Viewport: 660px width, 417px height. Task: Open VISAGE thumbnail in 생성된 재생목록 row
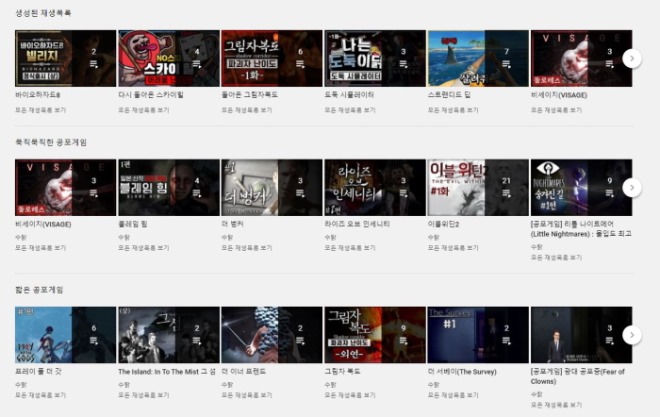[581, 58]
